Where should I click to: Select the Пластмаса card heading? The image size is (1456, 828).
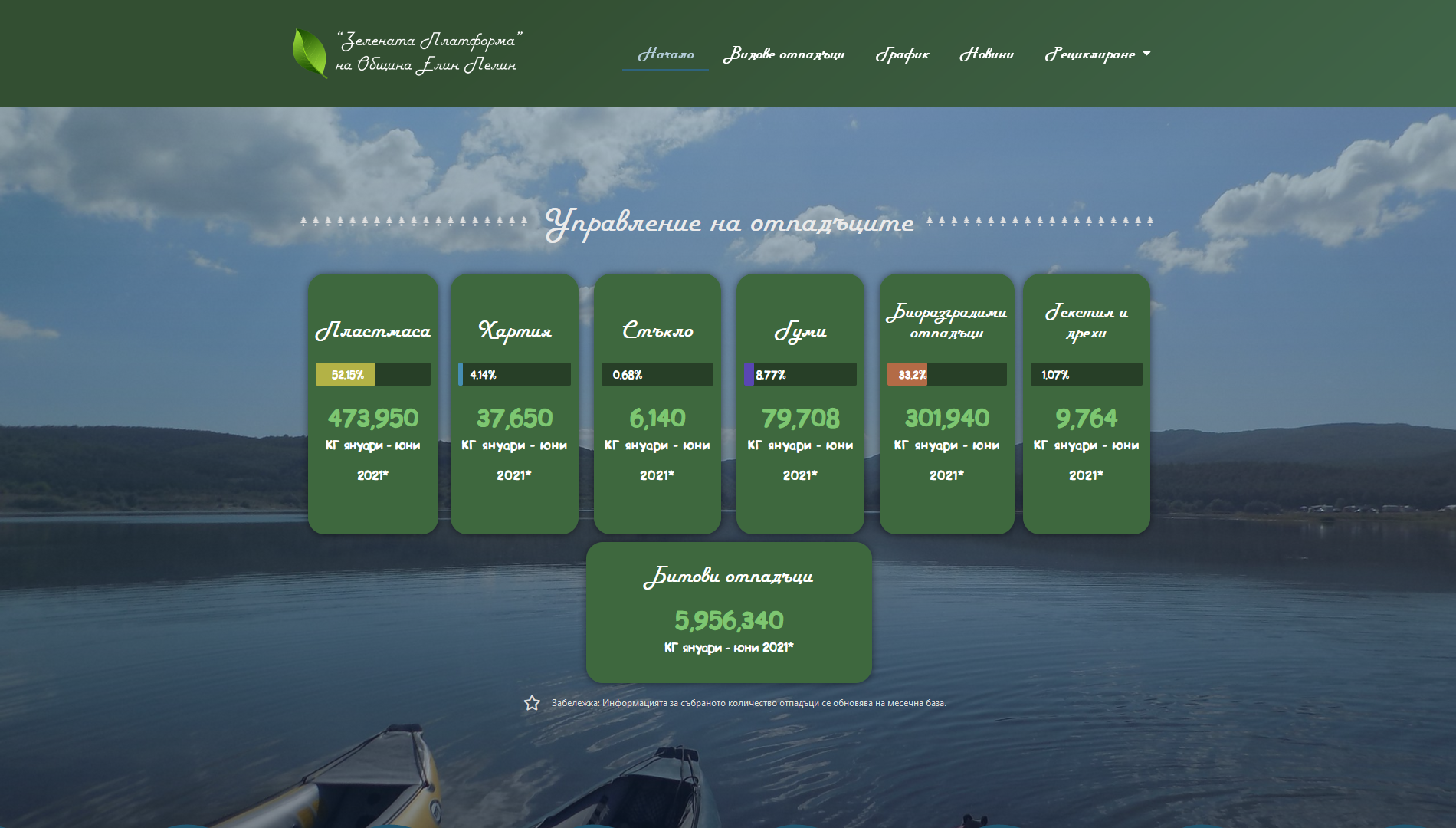[x=373, y=331]
